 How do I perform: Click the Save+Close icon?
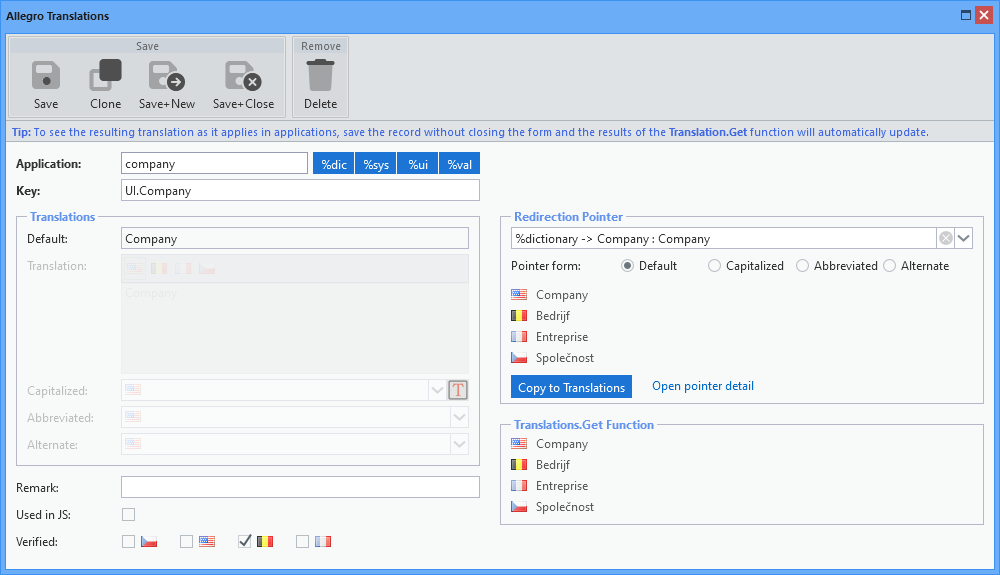point(243,76)
